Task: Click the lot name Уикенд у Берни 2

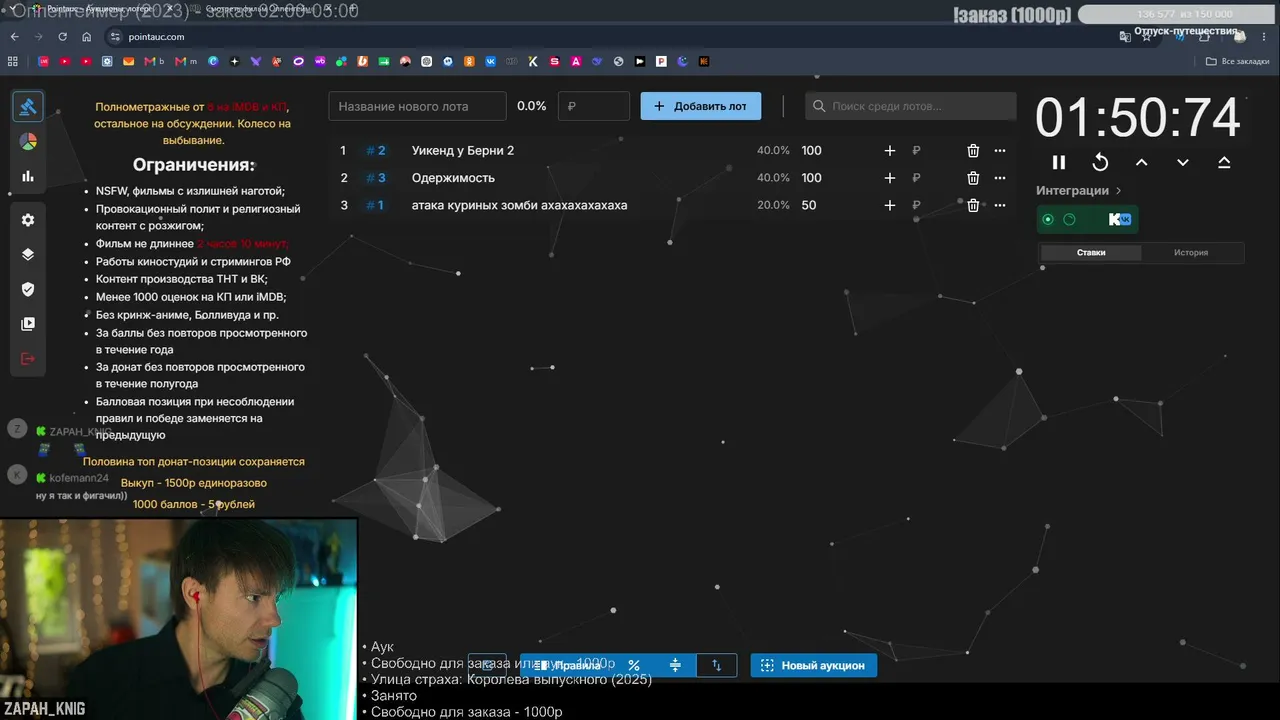Action: click(463, 151)
